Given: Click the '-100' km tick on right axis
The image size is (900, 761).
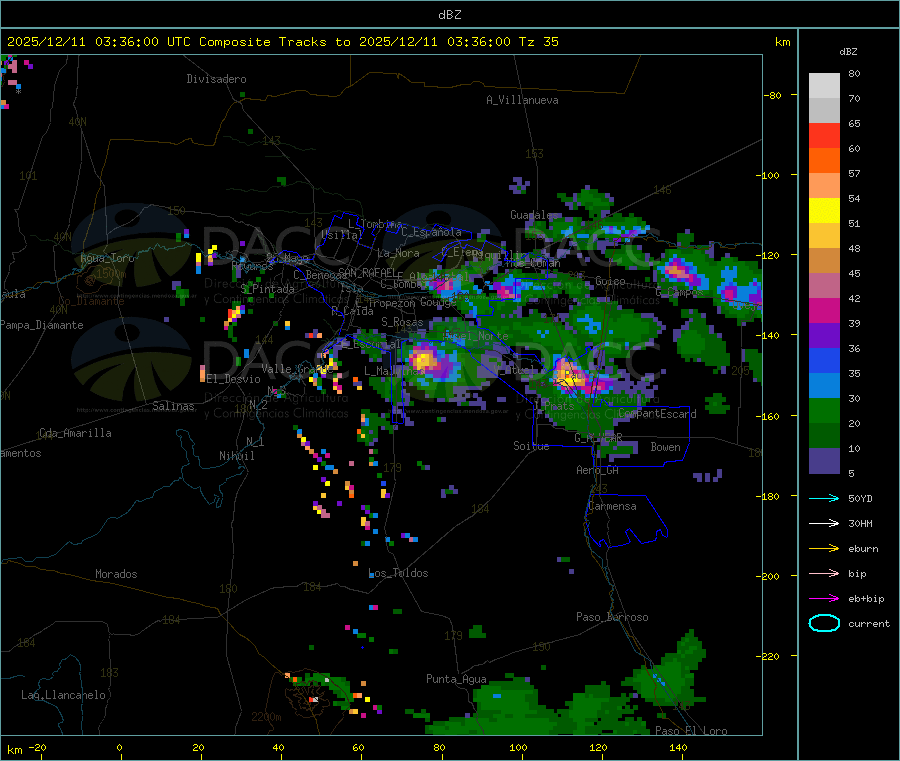Looking at the screenshot, I should [767, 175].
